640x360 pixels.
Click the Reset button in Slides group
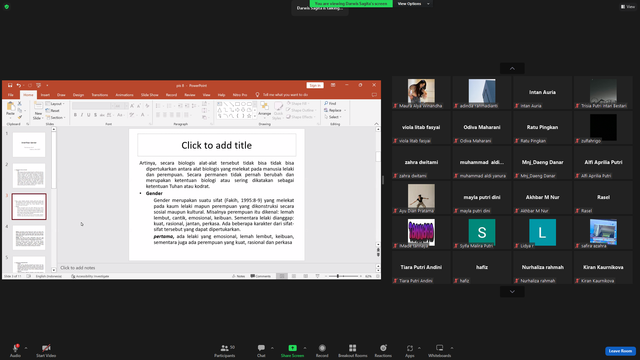(53, 111)
